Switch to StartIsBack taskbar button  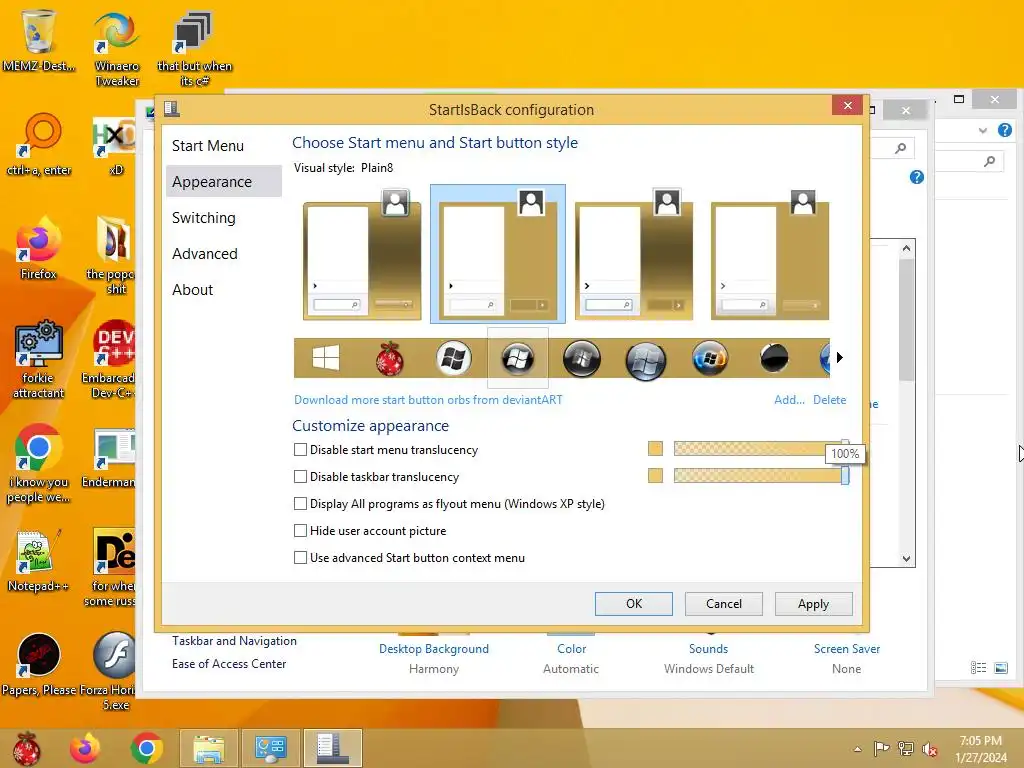(x=332, y=748)
